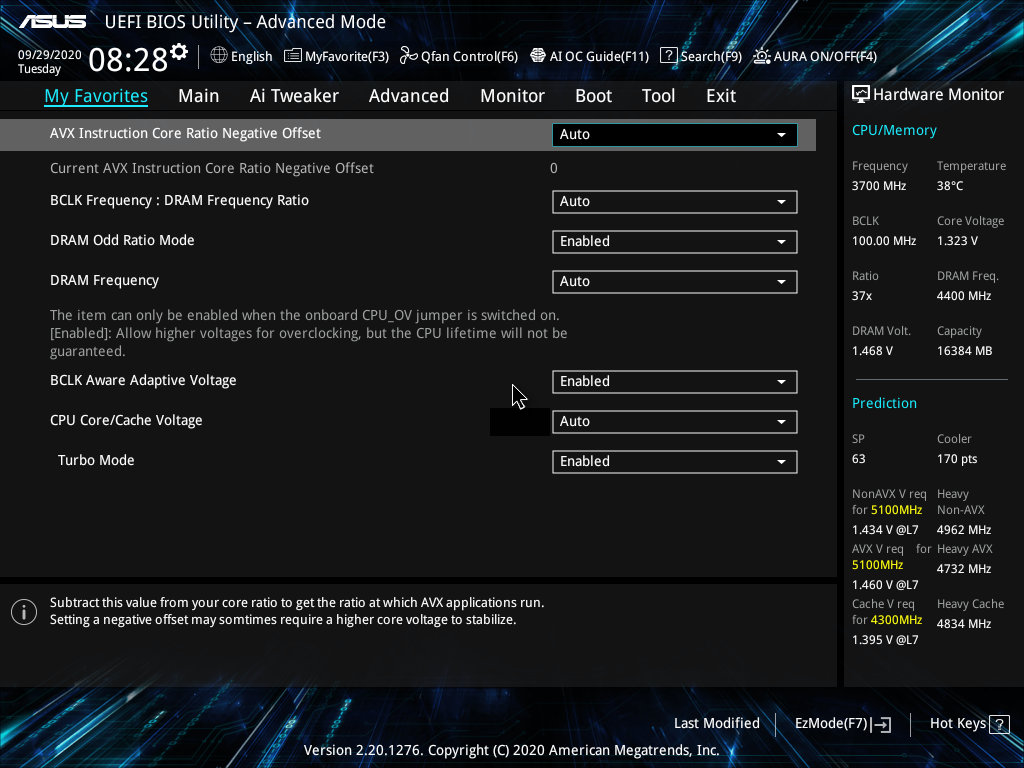Open Qfan Control(F6)

458,56
